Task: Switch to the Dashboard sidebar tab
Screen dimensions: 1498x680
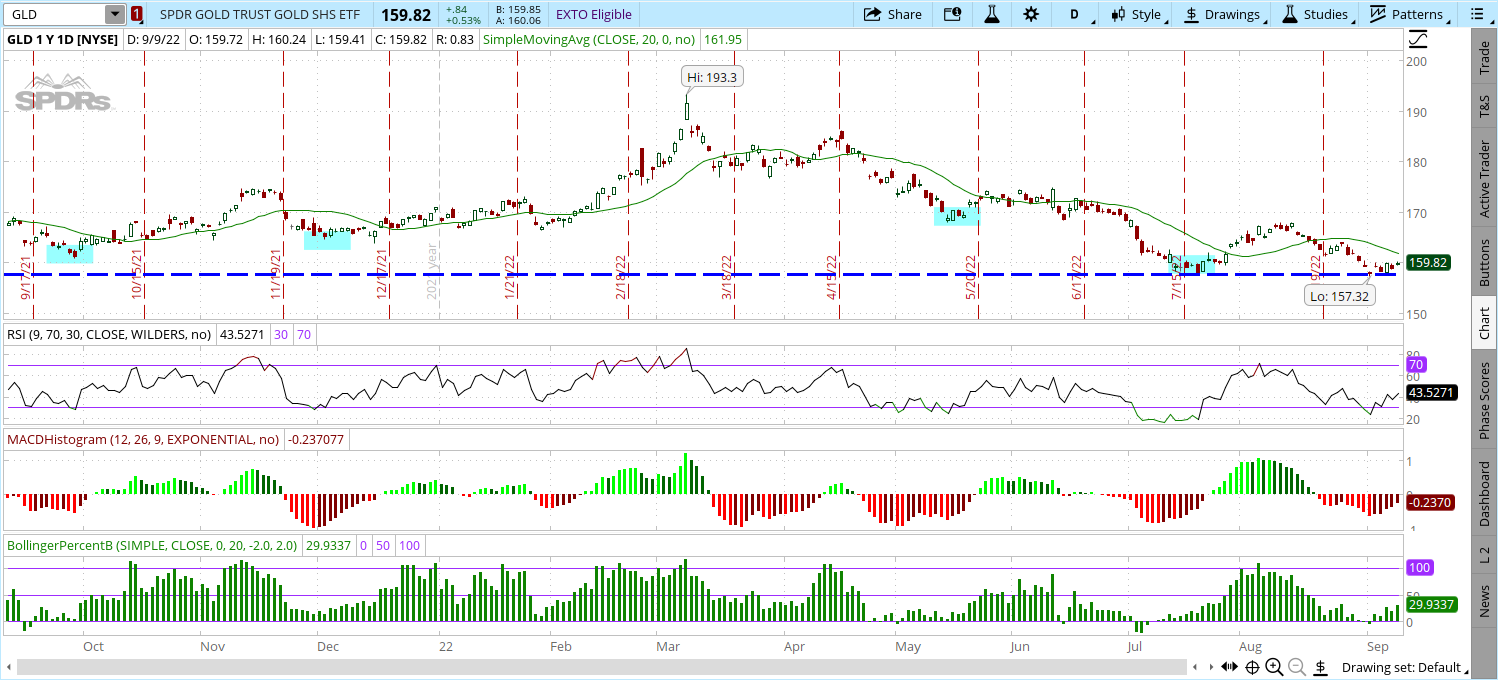Action: (x=1484, y=493)
